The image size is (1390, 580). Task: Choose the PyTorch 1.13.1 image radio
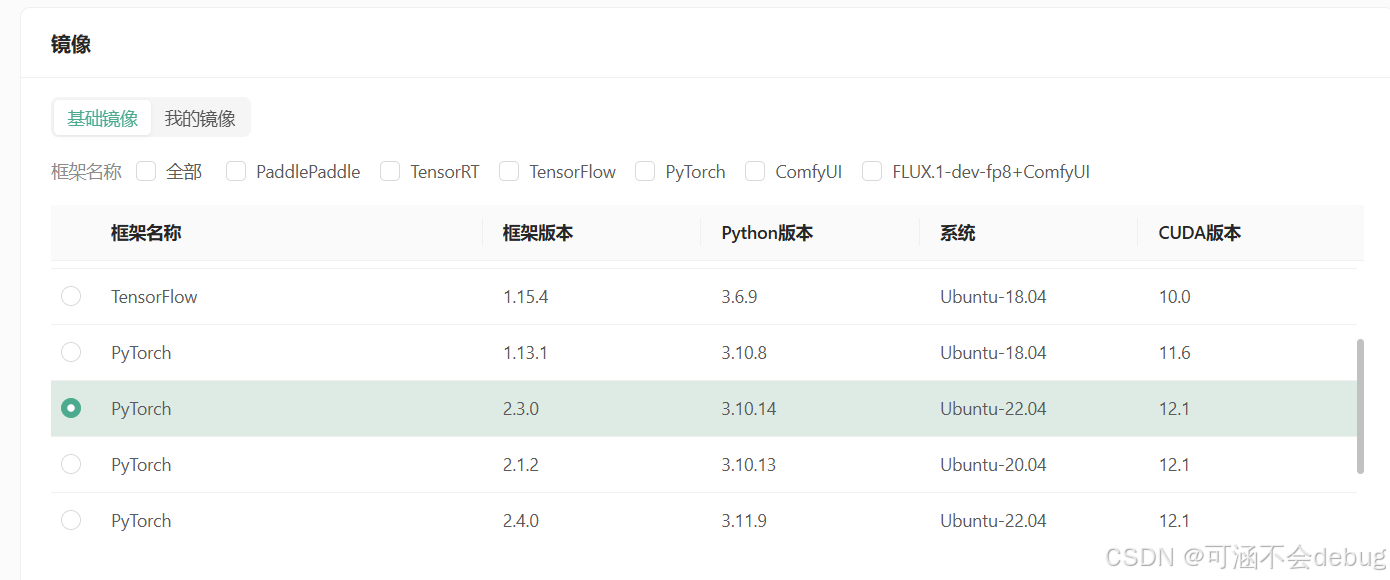[71, 352]
